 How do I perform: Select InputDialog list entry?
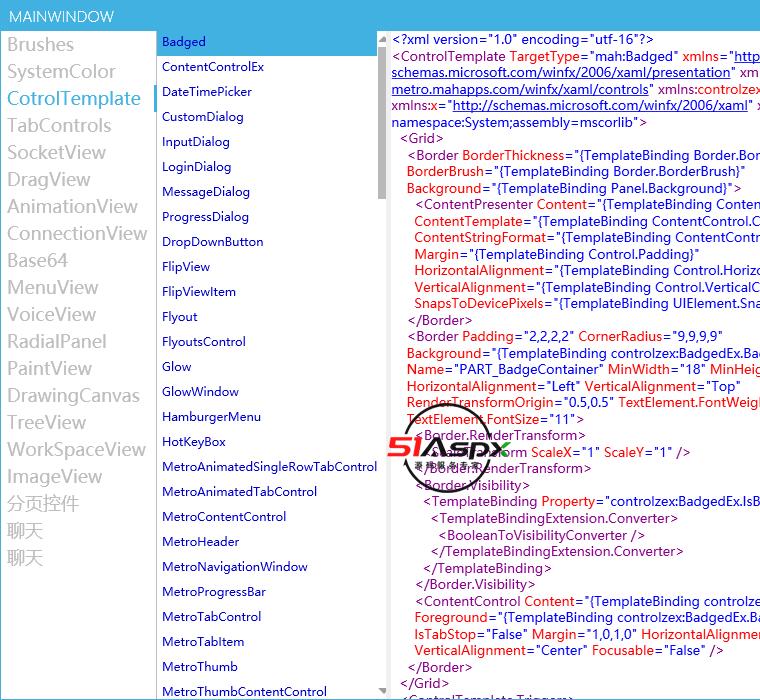pos(267,142)
